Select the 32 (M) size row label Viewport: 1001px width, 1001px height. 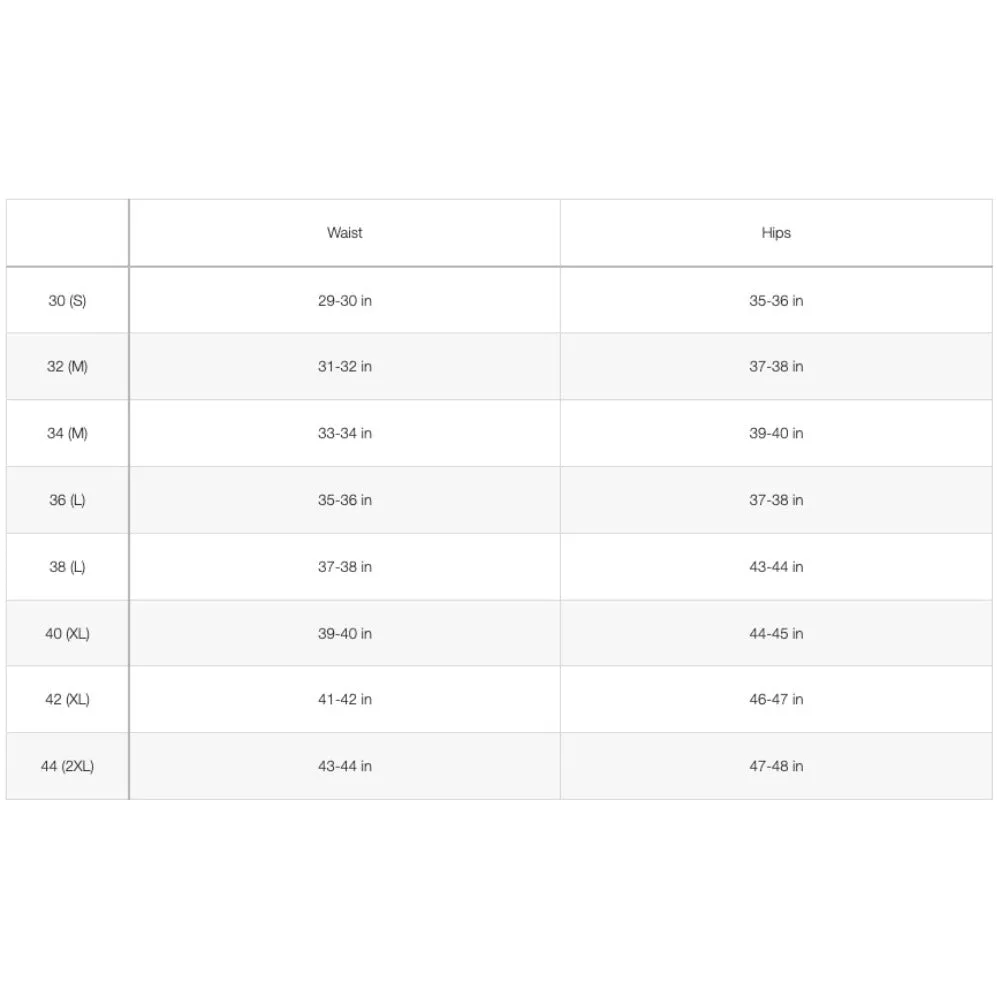pos(67,366)
